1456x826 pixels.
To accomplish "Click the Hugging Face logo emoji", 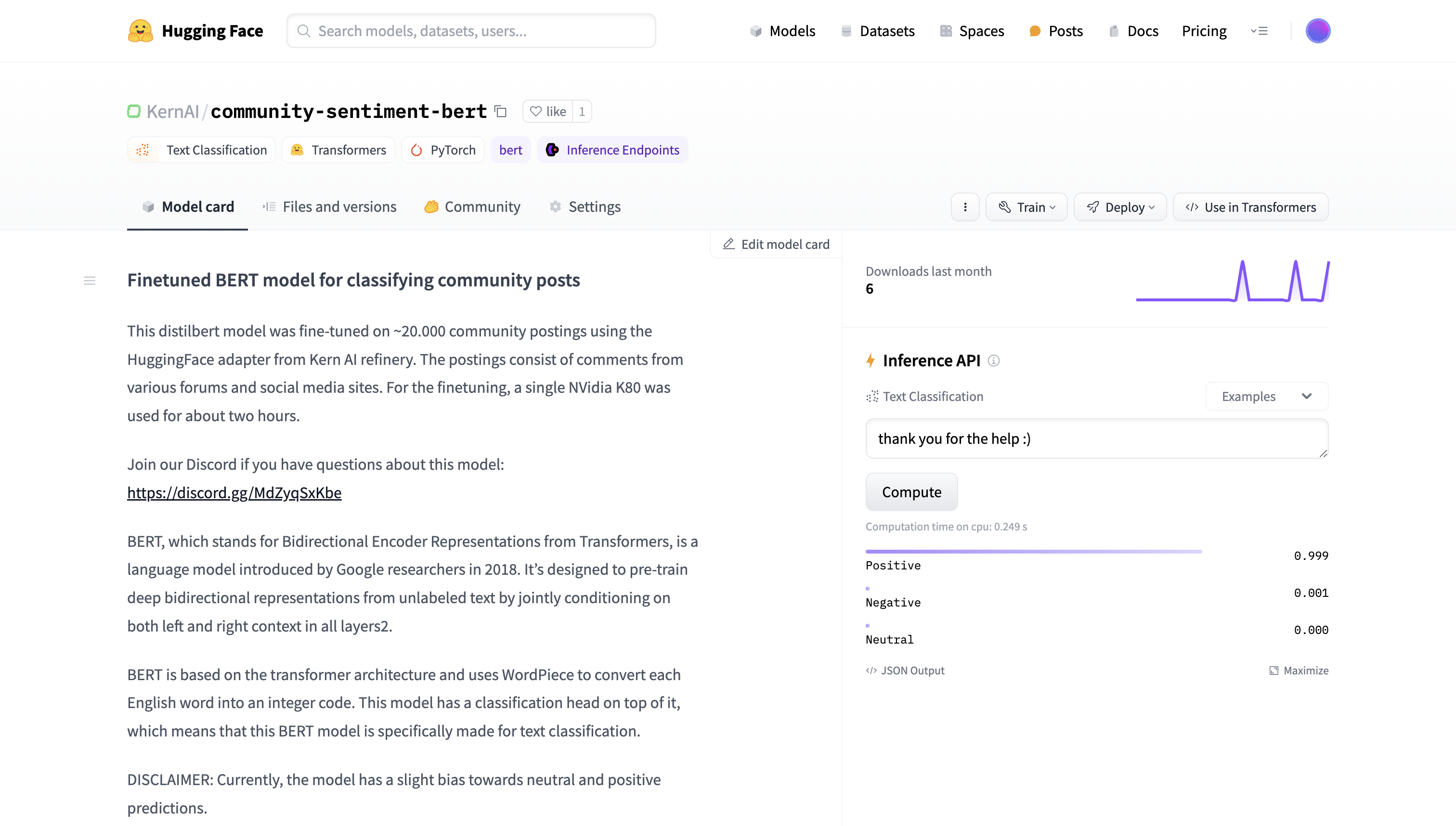I will pos(140,31).
